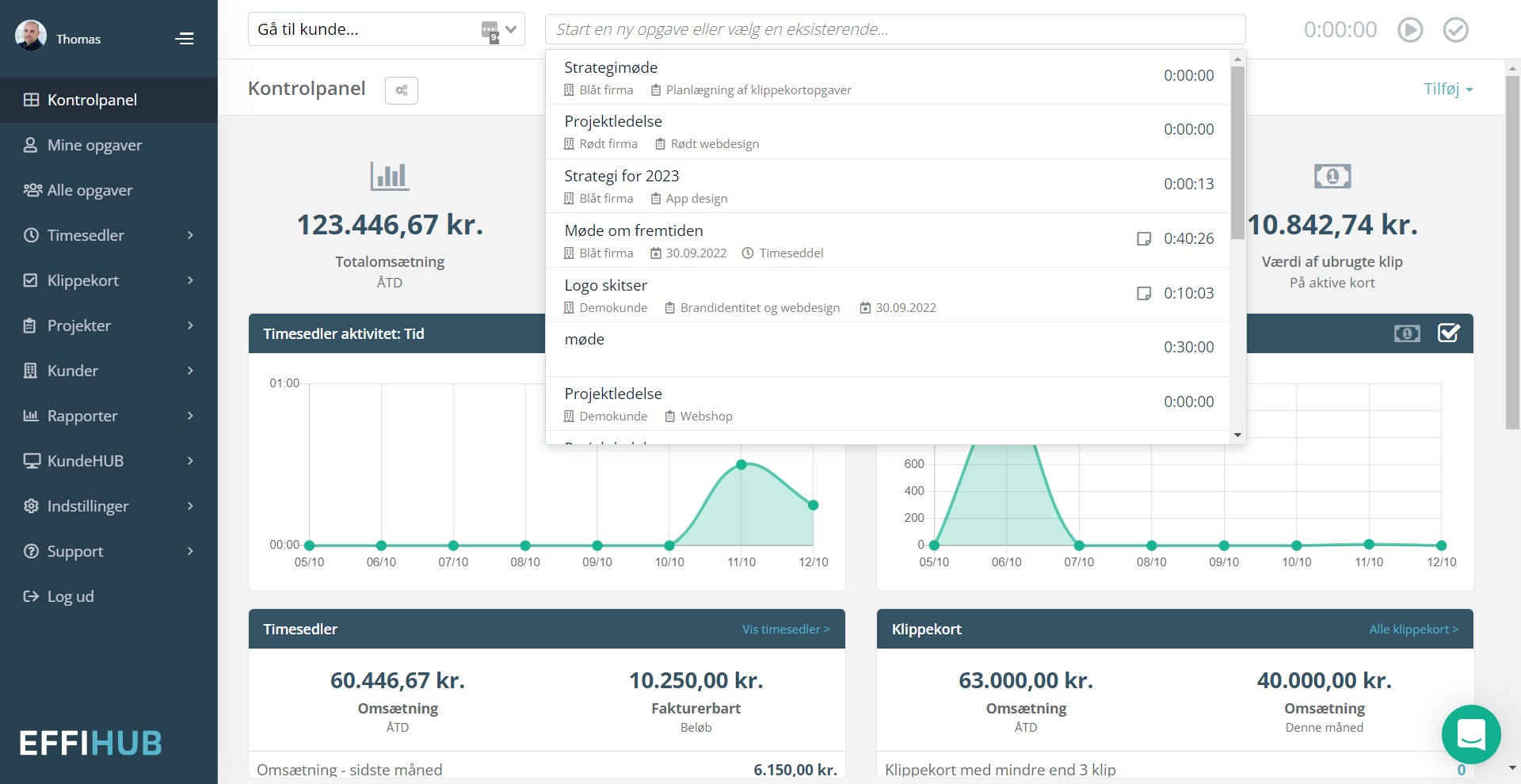This screenshot has width=1521, height=784.
Task: Click the Indstillinger gear icon
Action: [31, 506]
